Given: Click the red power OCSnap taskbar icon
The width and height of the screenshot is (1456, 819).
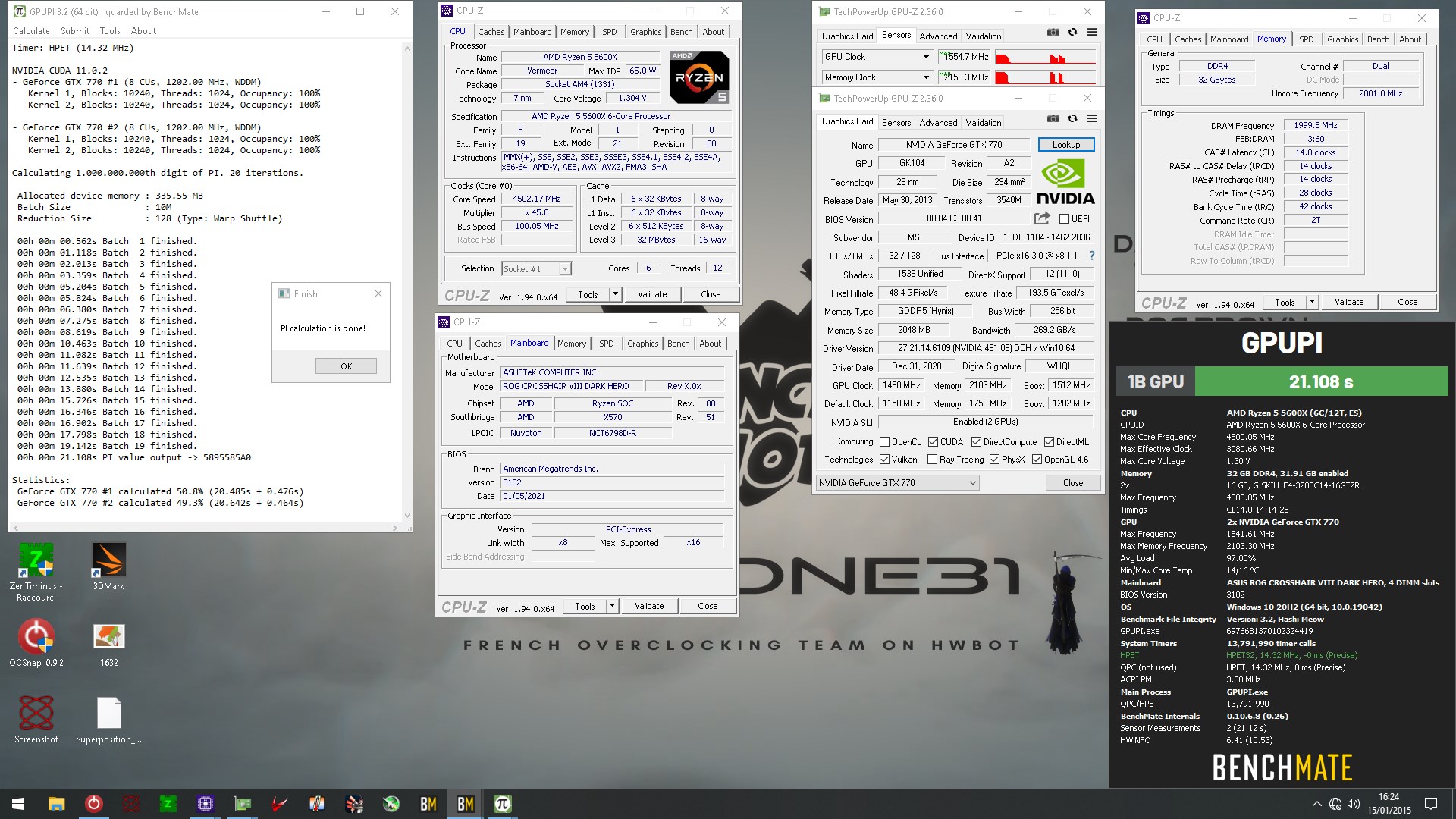Looking at the screenshot, I should (x=93, y=804).
